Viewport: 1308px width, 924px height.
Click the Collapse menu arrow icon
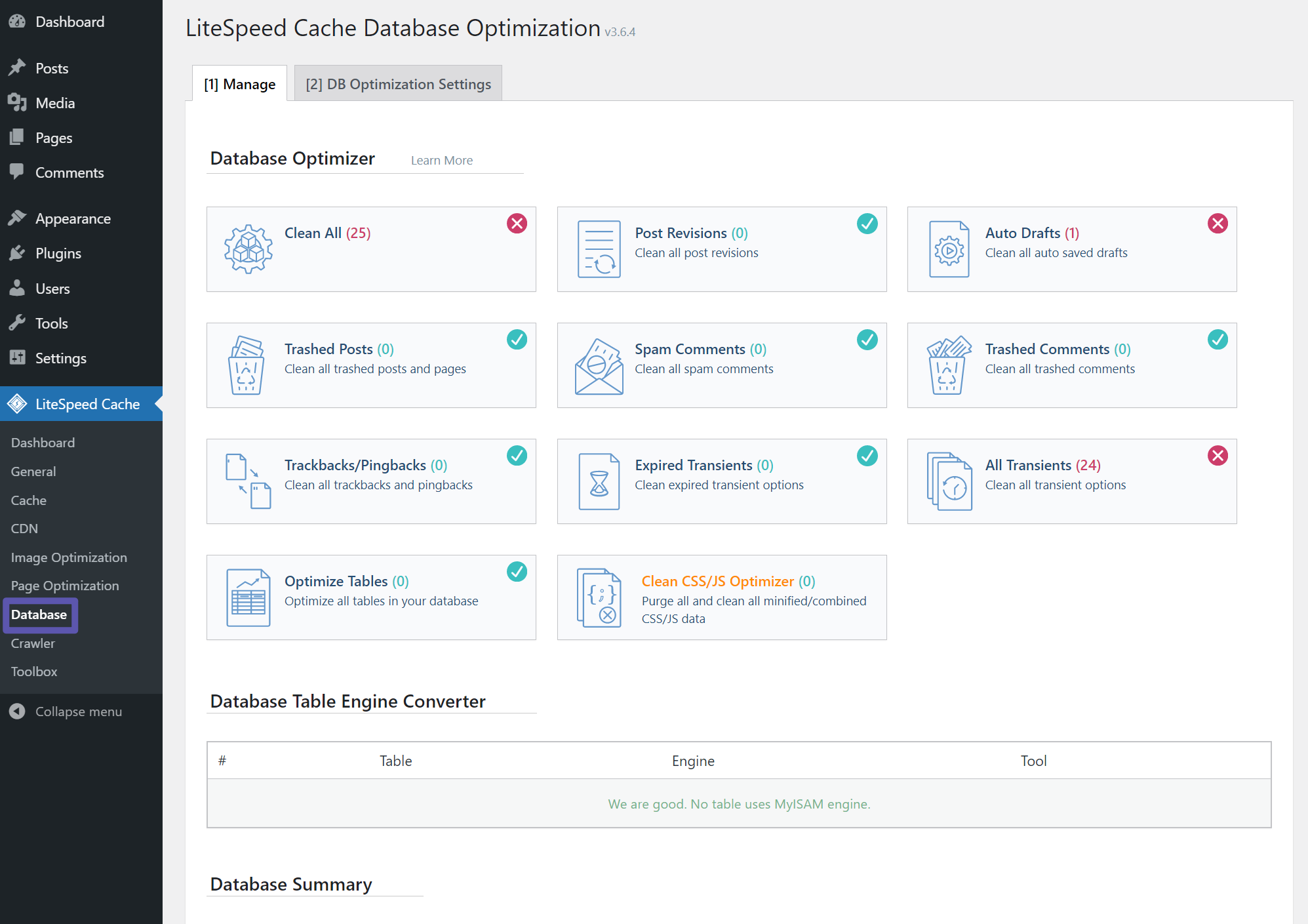point(17,712)
